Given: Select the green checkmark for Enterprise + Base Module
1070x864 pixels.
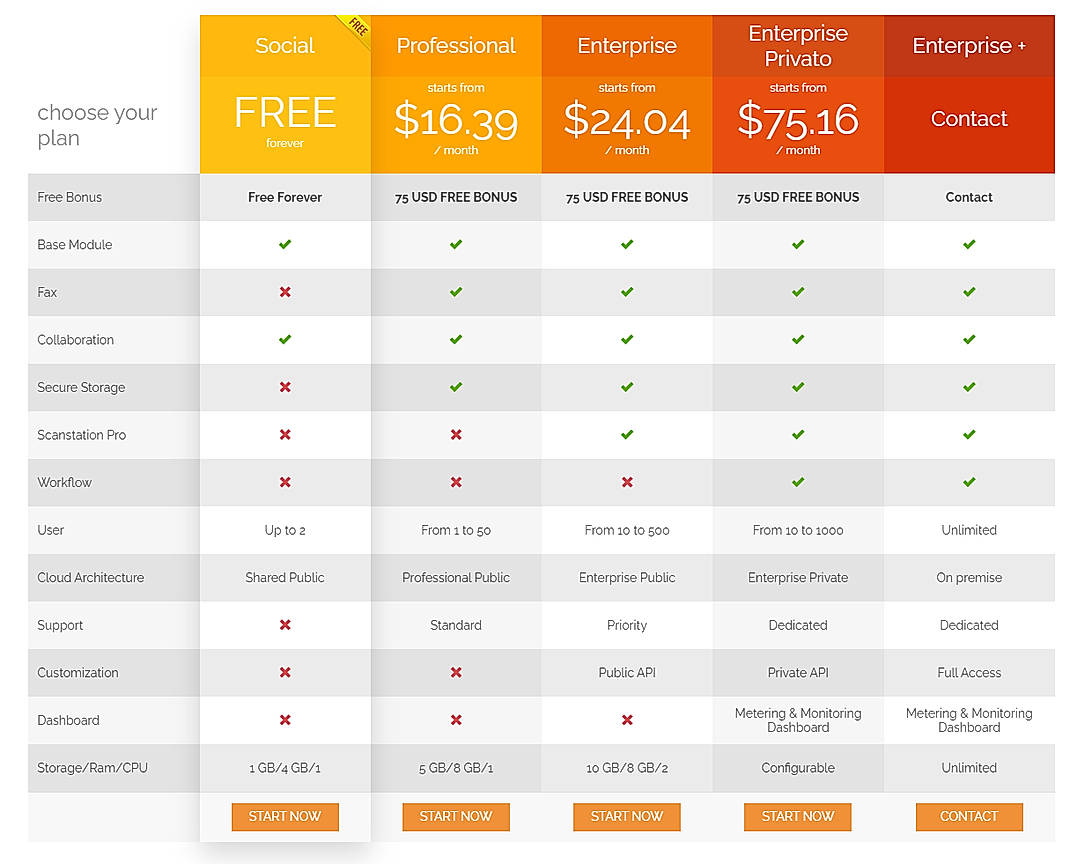Looking at the screenshot, I should click(x=969, y=244).
